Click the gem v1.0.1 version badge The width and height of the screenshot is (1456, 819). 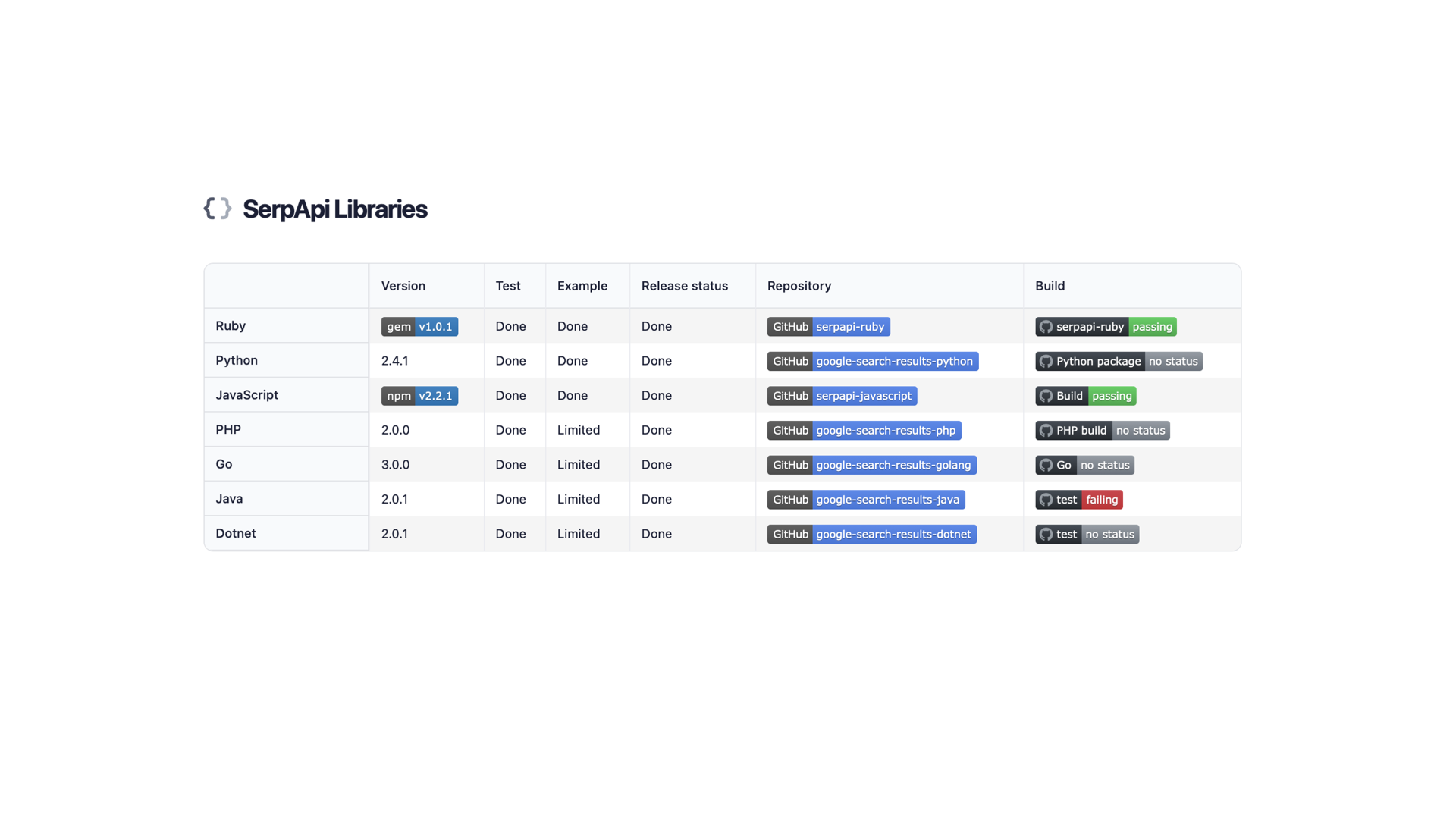pyautogui.click(x=419, y=327)
